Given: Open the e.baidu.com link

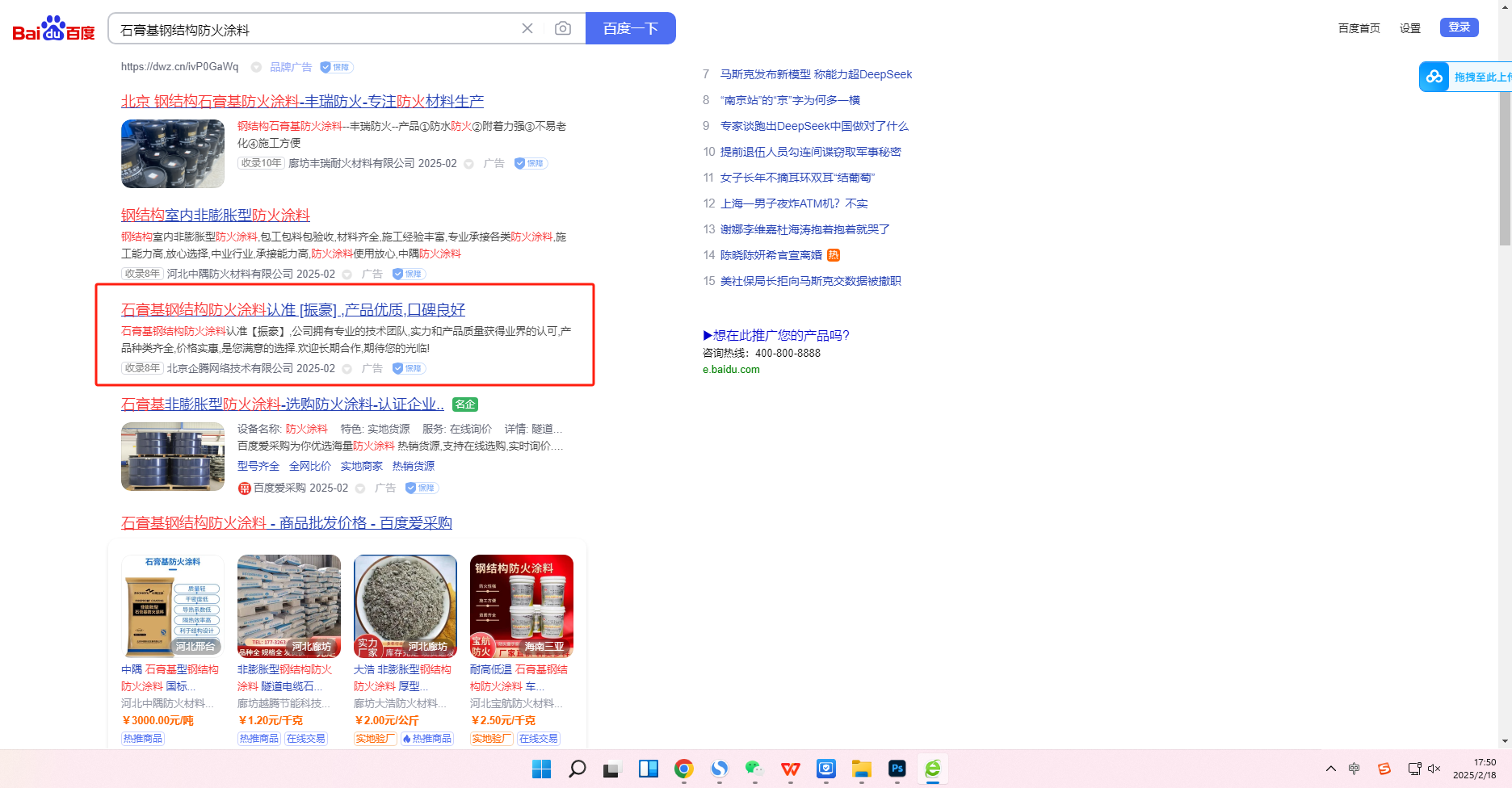Looking at the screenshot, I should point(731,370).
